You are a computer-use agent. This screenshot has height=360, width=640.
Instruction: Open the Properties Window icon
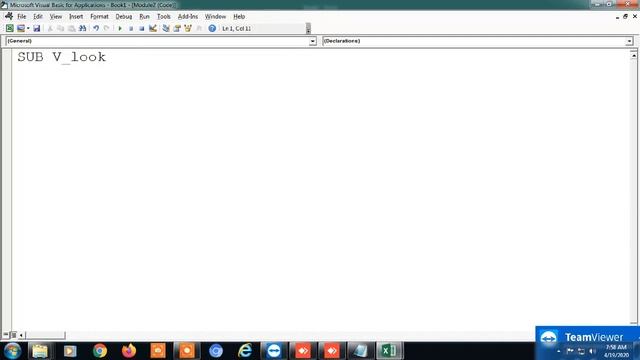click(177, 28)
